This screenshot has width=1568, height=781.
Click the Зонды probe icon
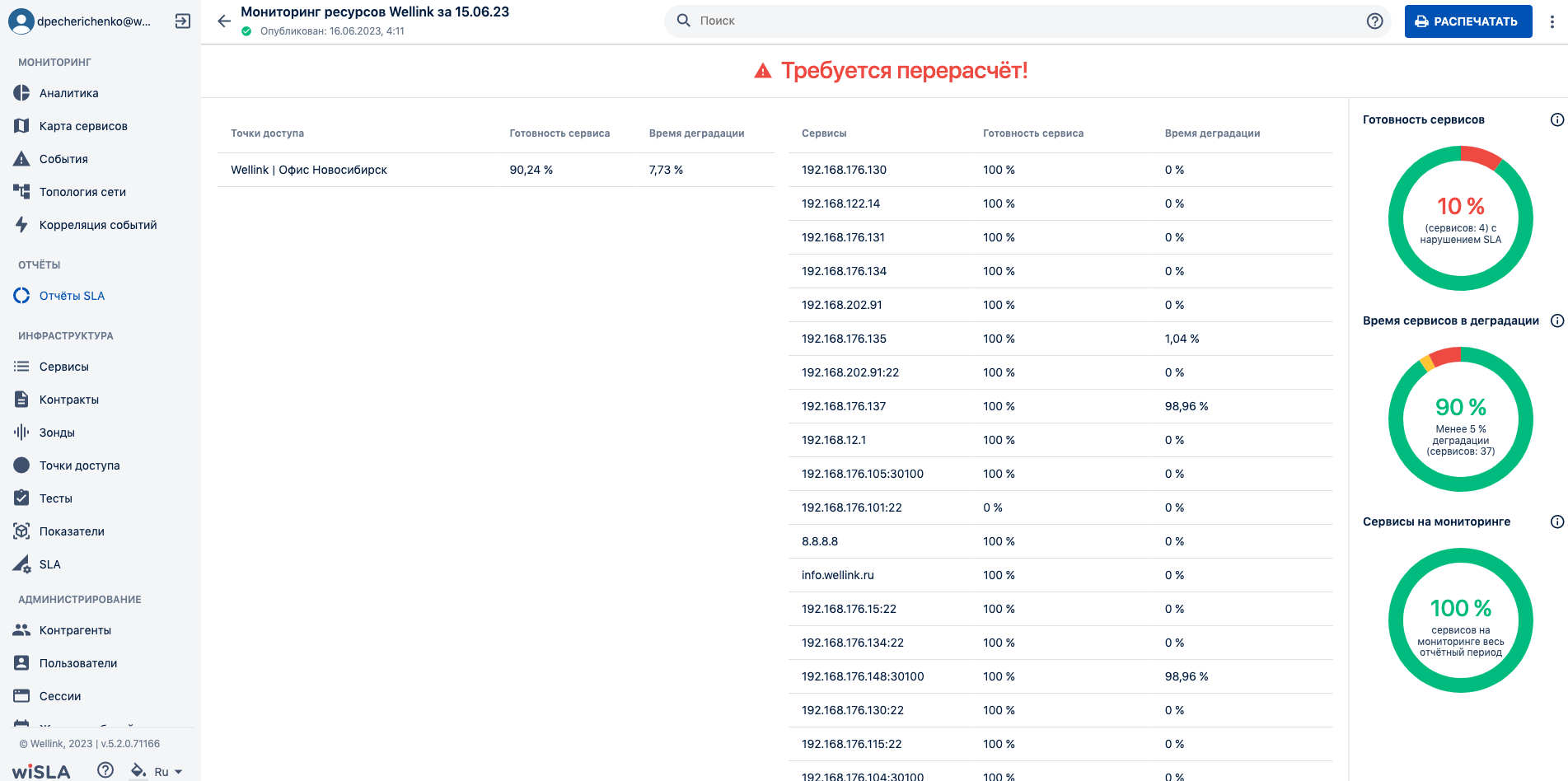click(x=21, y=433)
